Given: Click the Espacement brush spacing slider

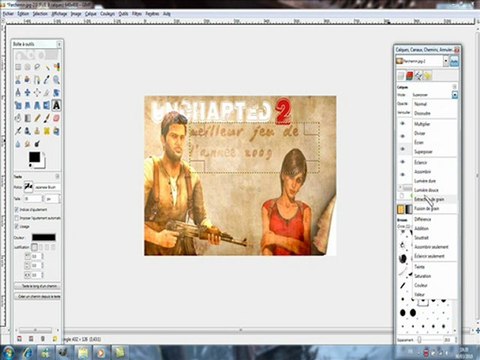Looking at the screenshot, I should tap(430, 340).
